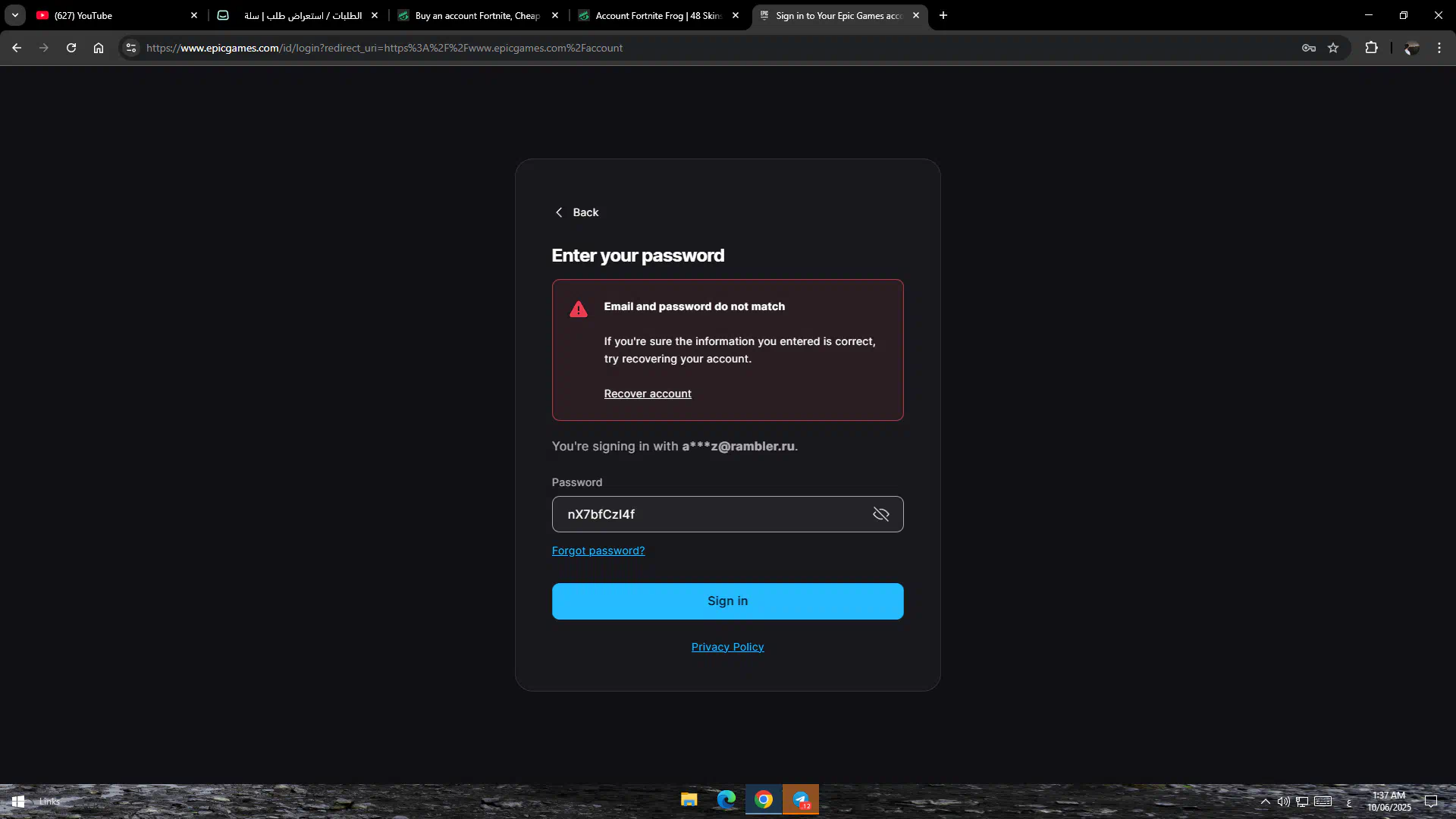Screen dimensions: 1456x819
Task: Open the Recover account link
Action: click(648, 394)
